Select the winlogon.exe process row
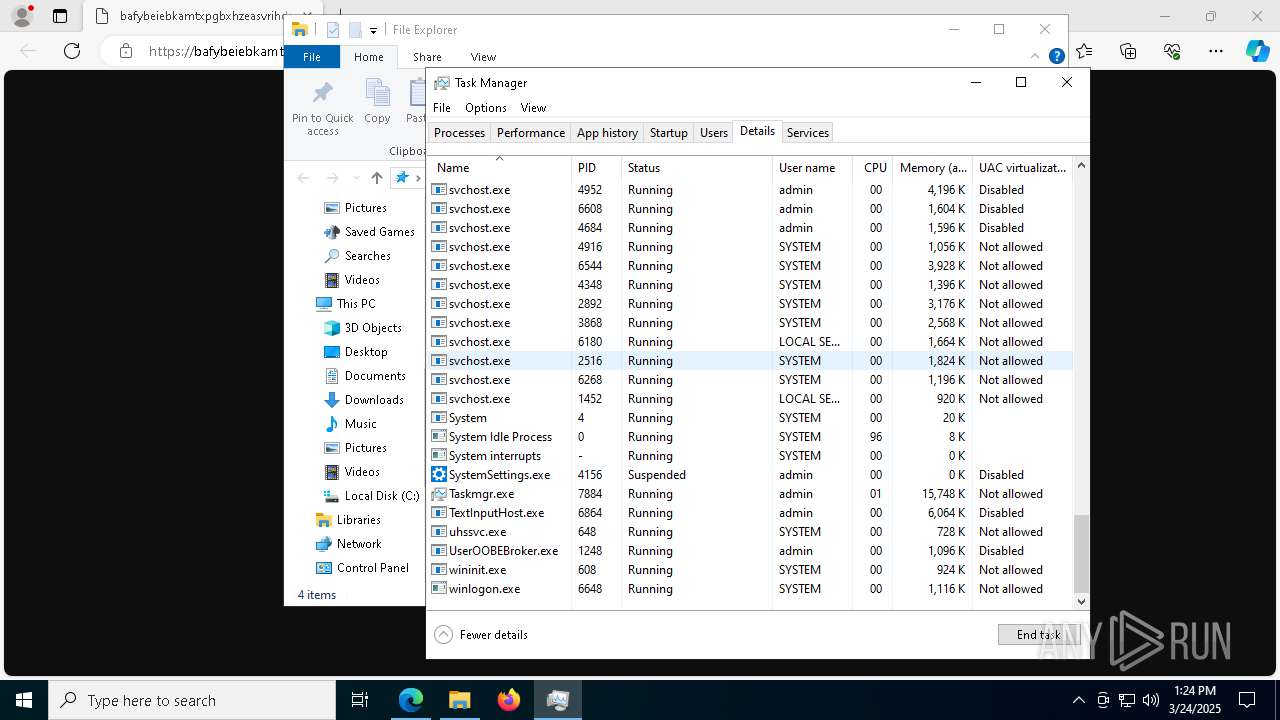The width and height of the screenshot is (1280, 720). [751, 589]
